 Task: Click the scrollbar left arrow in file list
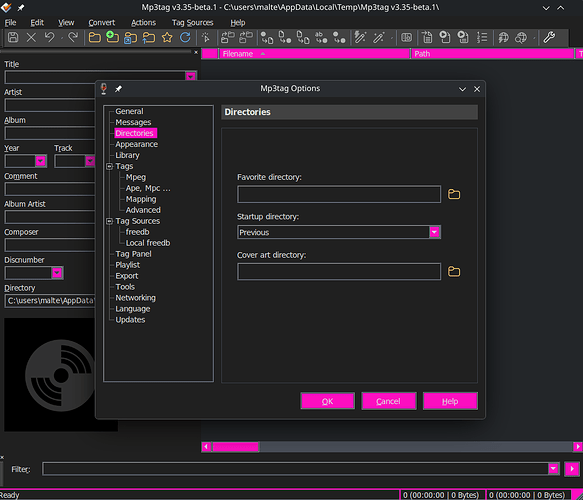[x=206, y=446]
